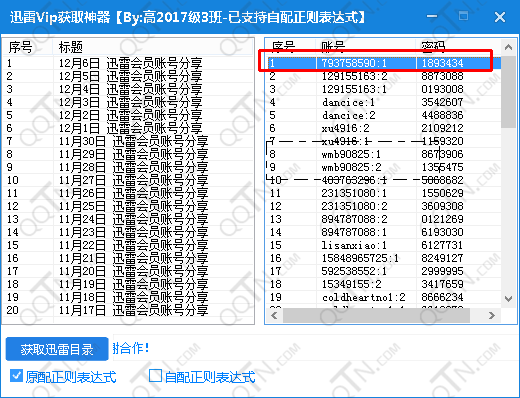The width and height of the screenshot is (520, 398).
Task: Select account 793758590:1
Action: (x=384, y=63)
